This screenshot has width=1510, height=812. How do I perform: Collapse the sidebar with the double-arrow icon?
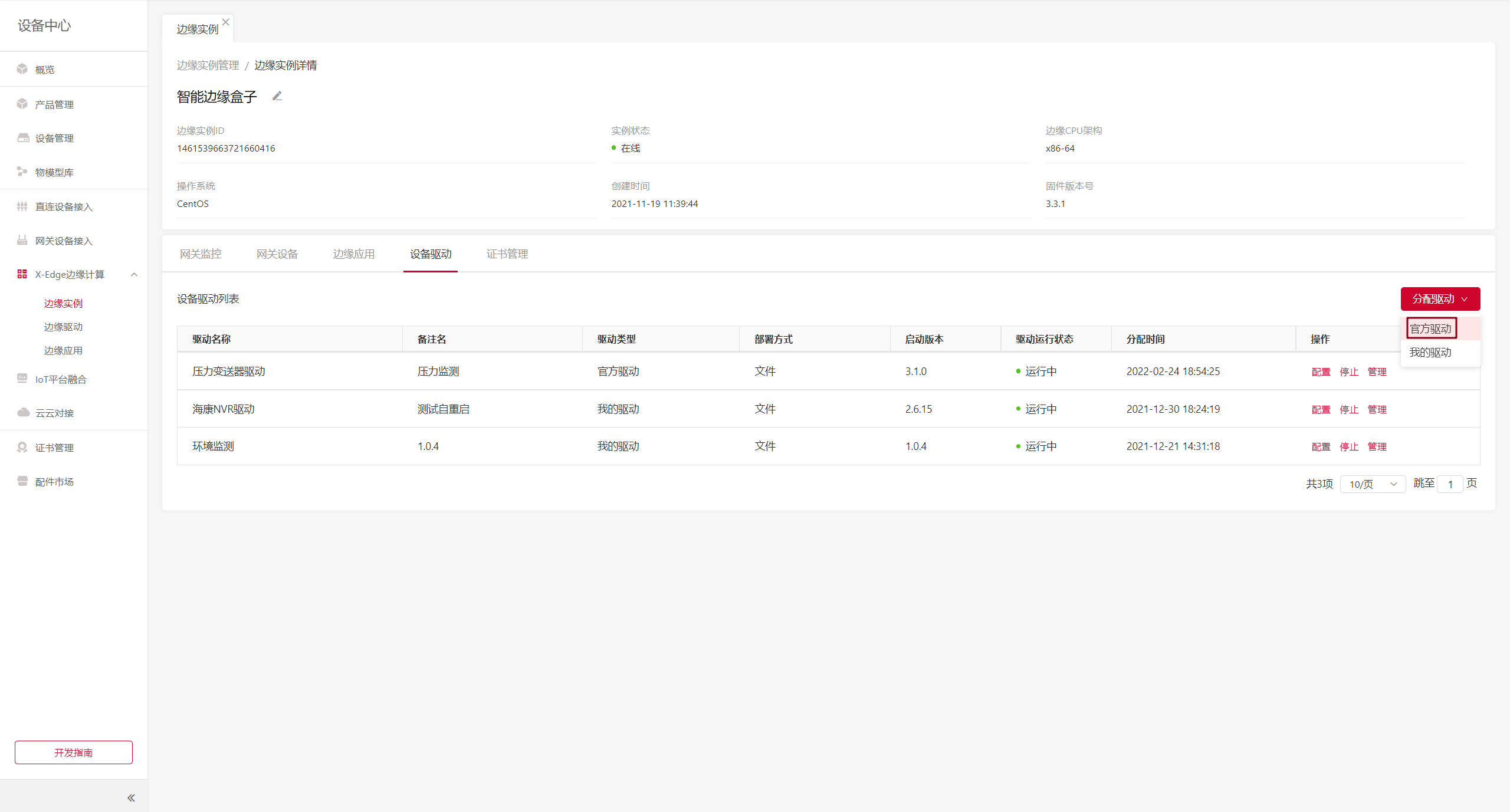(131, 797)
